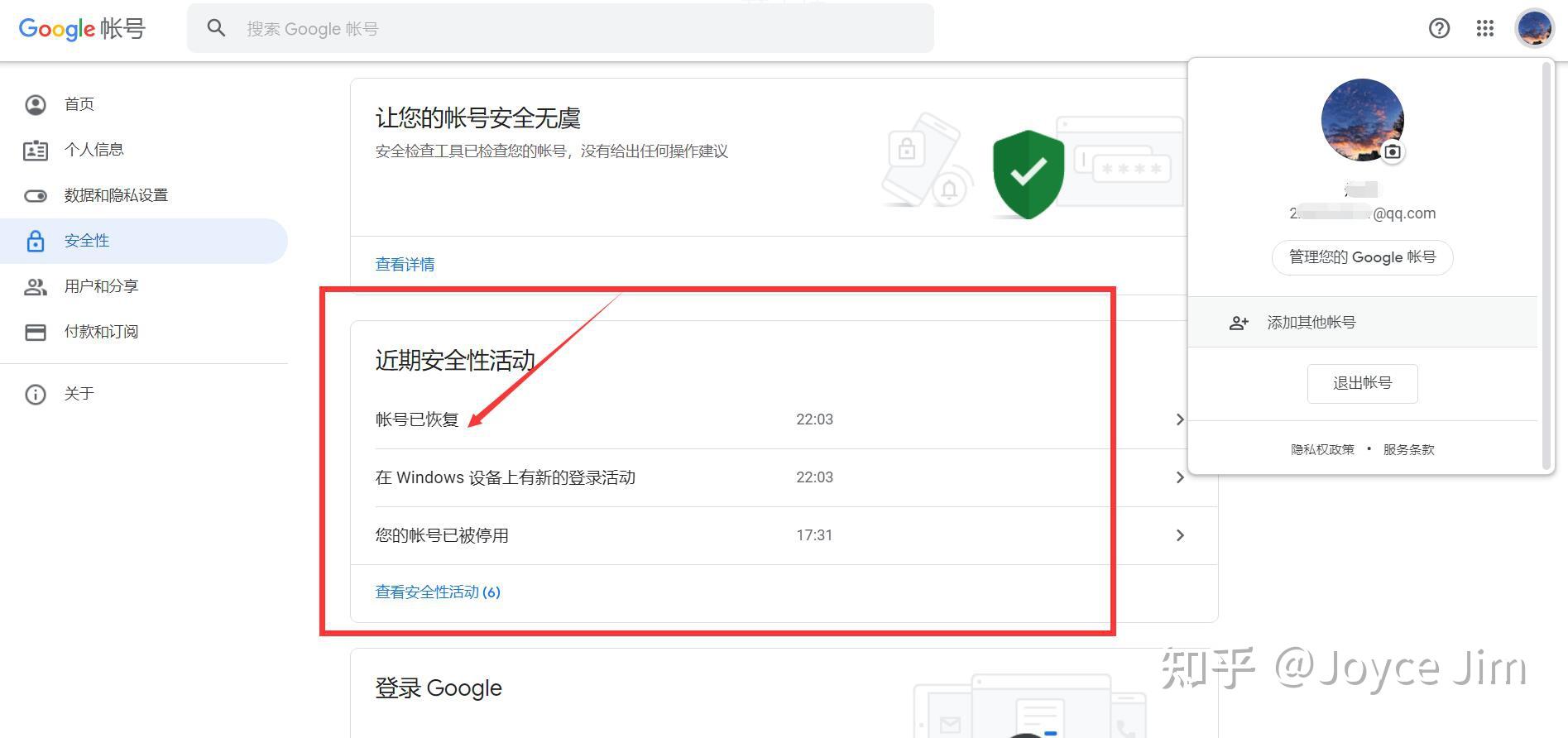Open the help question mark icon

coord(1439,29)
